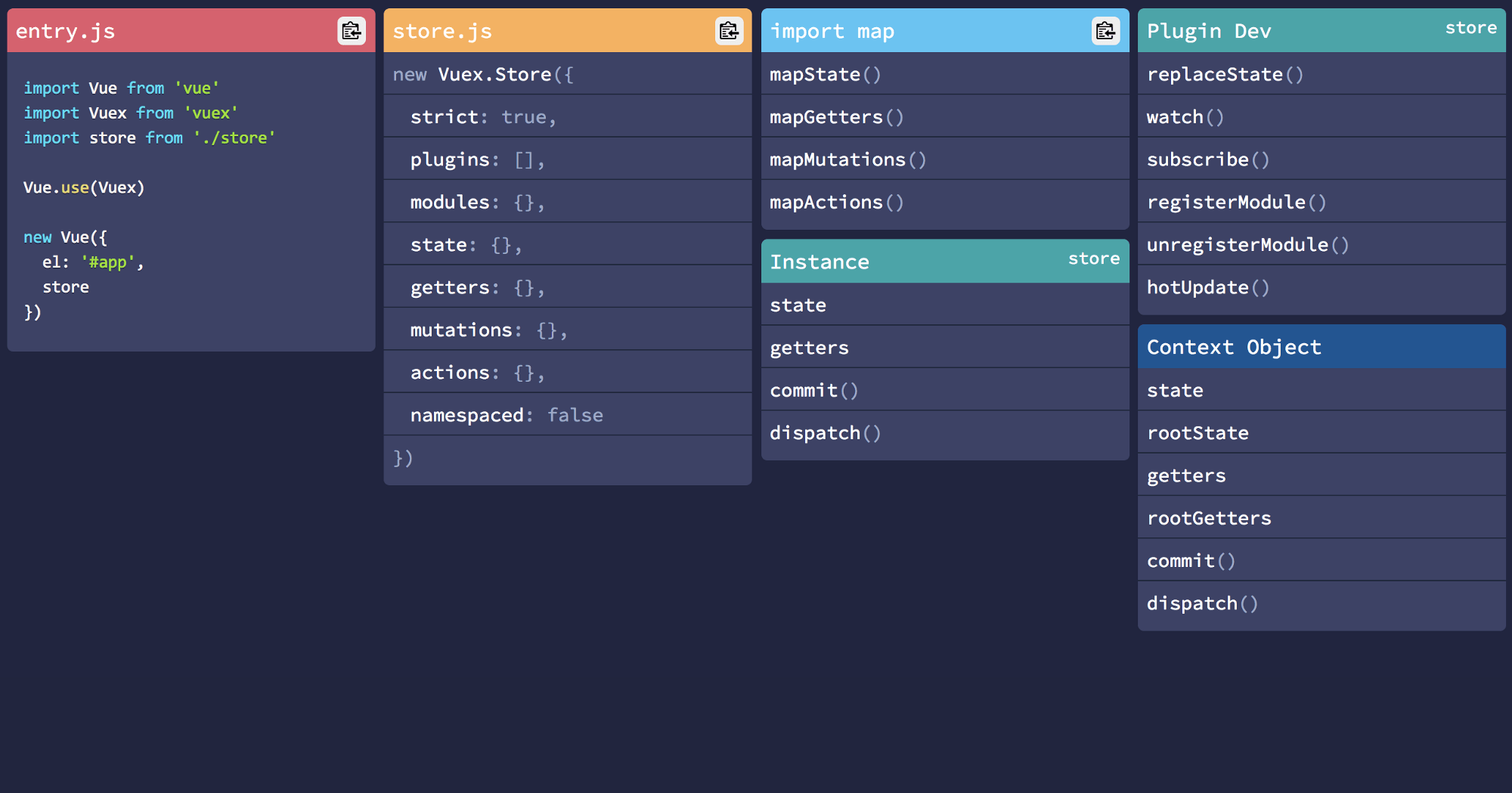The image size is (1512, 793).
Task: Click dispatch() in the Instance panel
Action: (825, 433)
